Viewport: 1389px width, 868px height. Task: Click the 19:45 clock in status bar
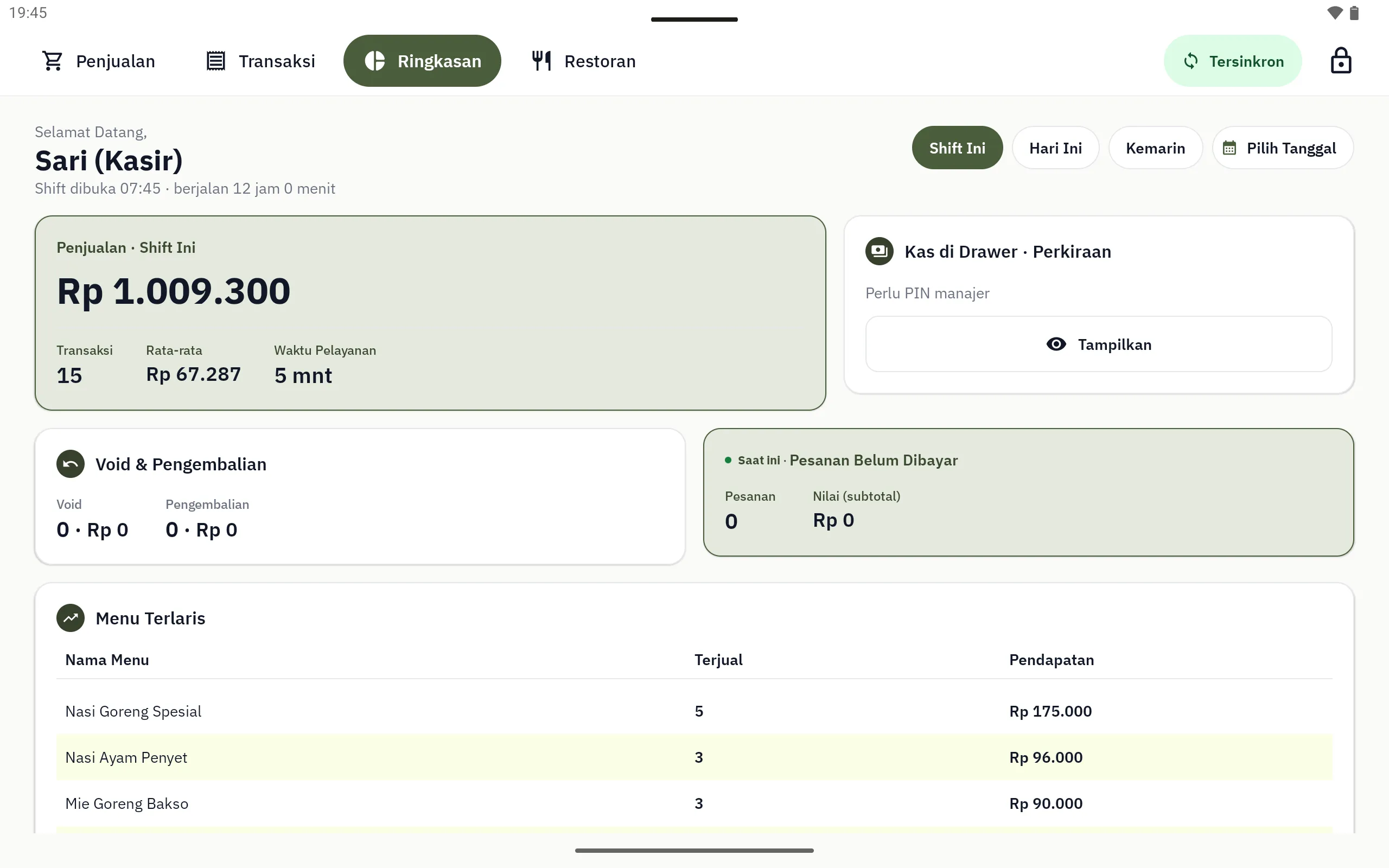pyautogui.click(x=28, y=12)
